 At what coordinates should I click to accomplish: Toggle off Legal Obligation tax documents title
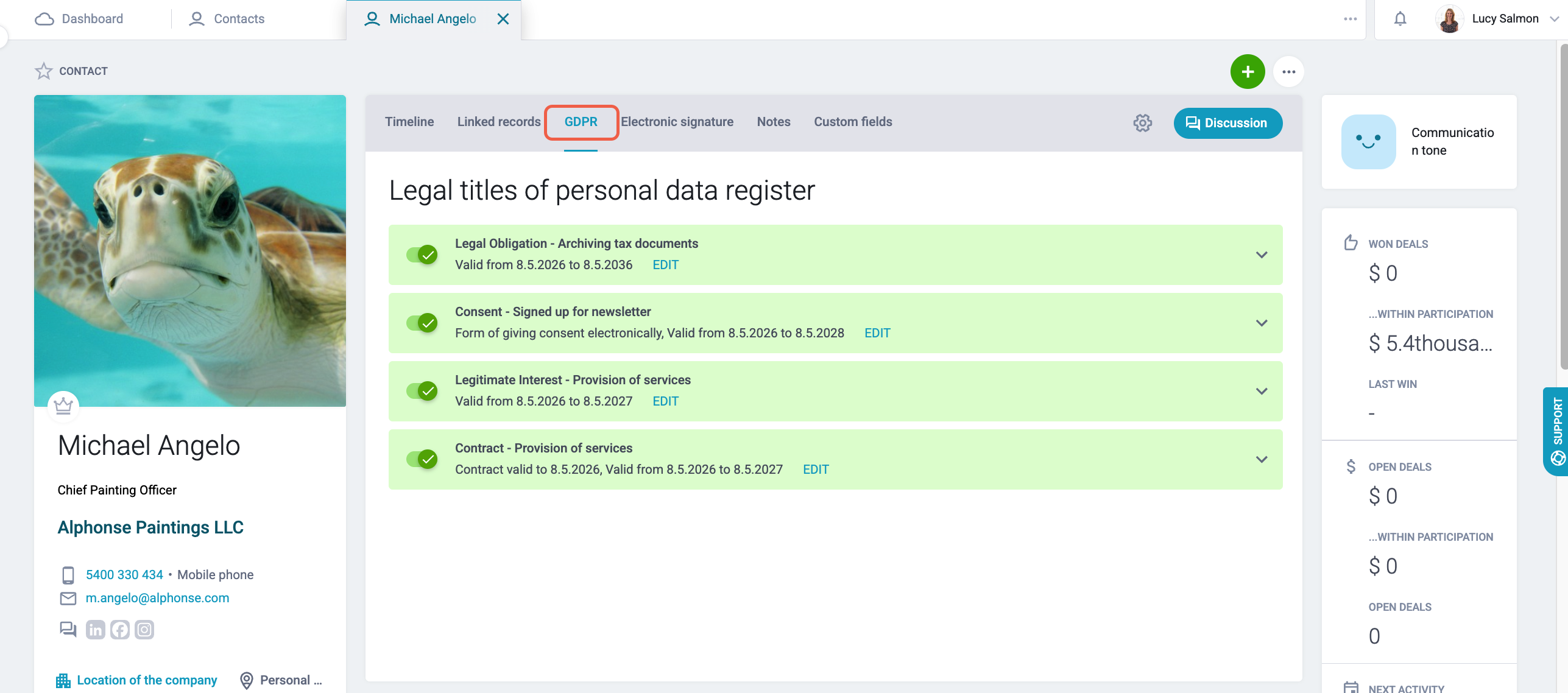click(422, 255)
